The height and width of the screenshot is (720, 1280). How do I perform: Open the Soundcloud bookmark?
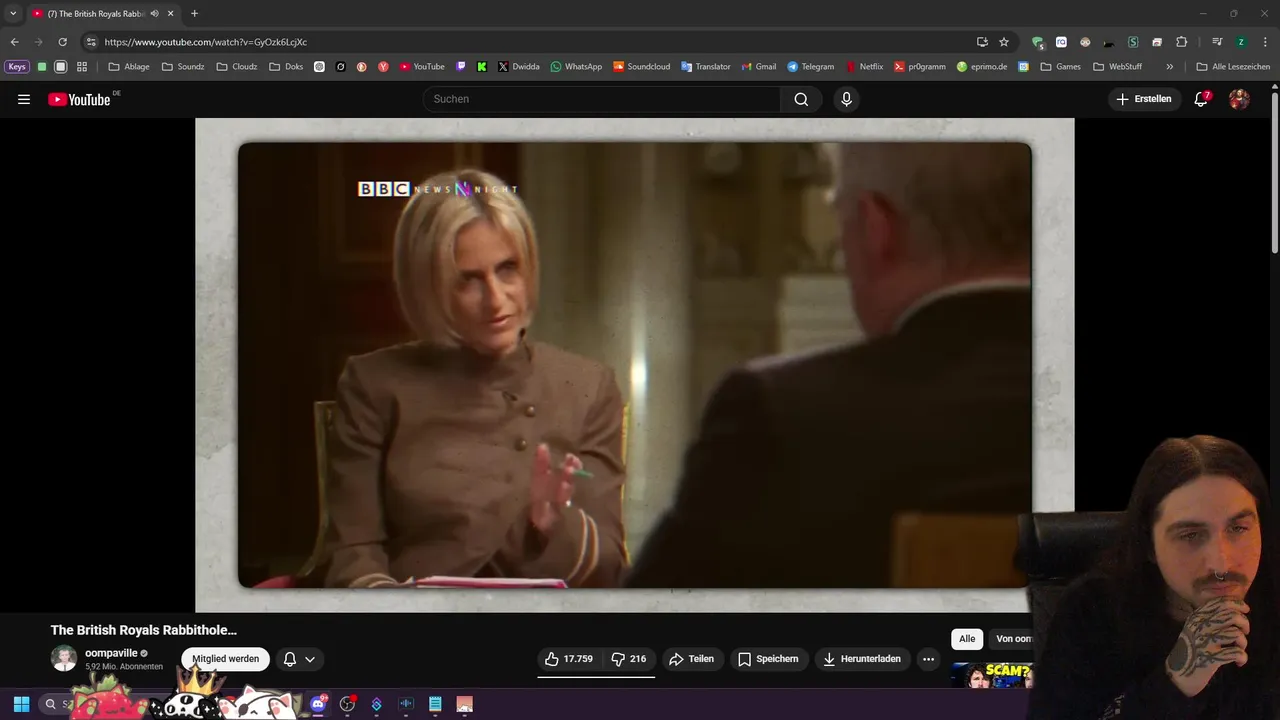click(641, 67)
